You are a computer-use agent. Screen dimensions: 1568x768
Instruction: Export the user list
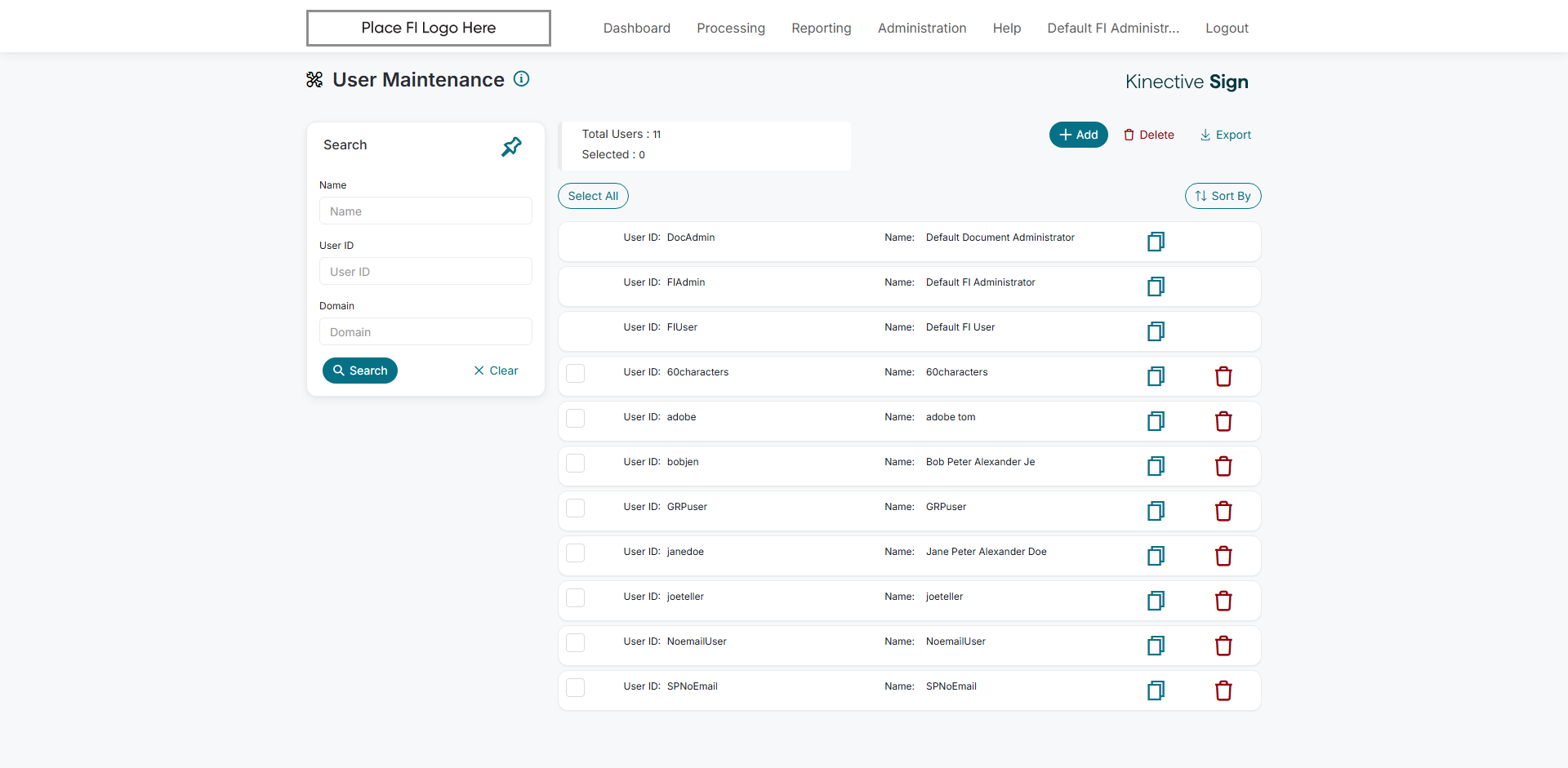1225,135
